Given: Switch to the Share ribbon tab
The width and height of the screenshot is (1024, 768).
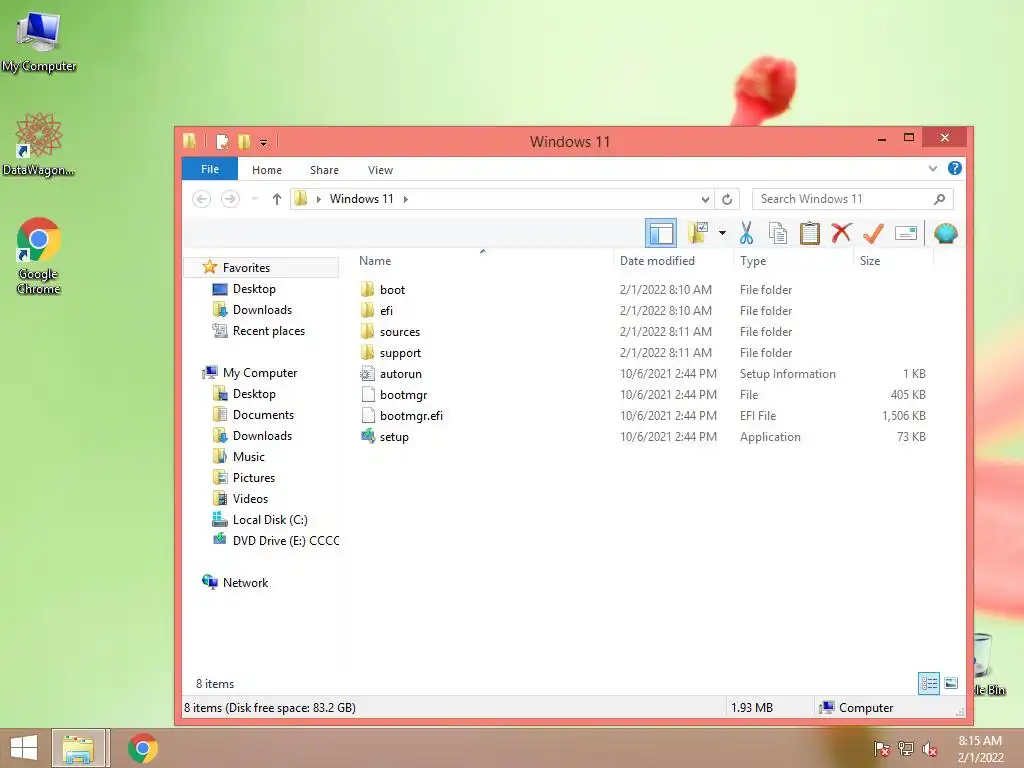Looking at the screenshot, I should point(324,170).
